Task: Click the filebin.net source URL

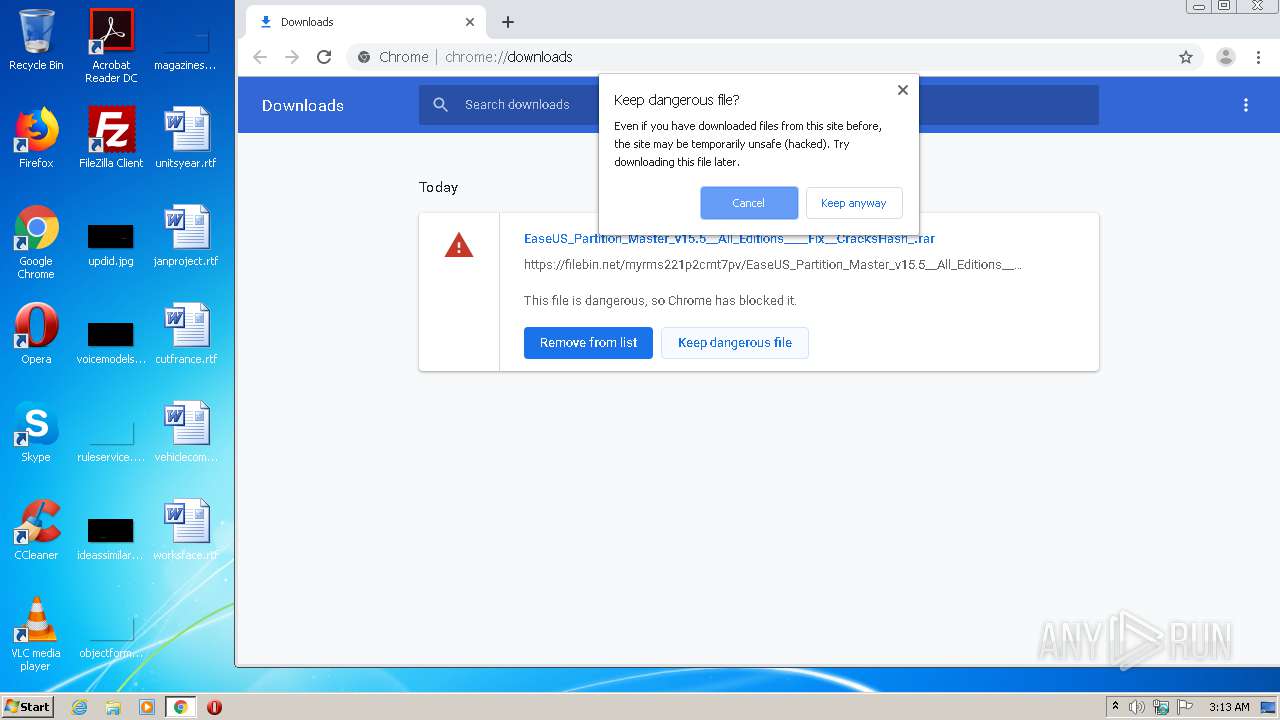Action: (772, 265)
